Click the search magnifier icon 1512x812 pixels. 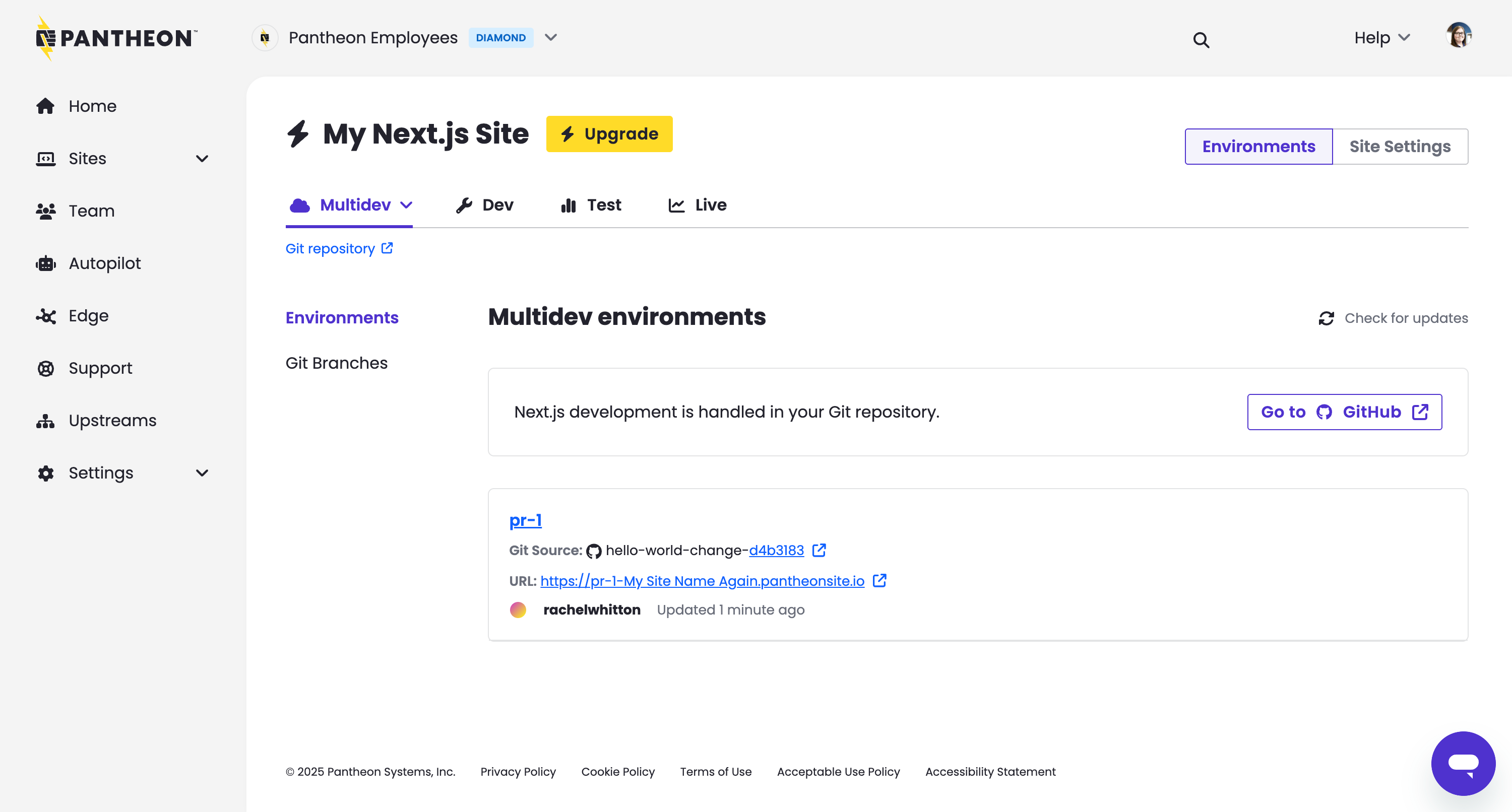click(1201, 40)
